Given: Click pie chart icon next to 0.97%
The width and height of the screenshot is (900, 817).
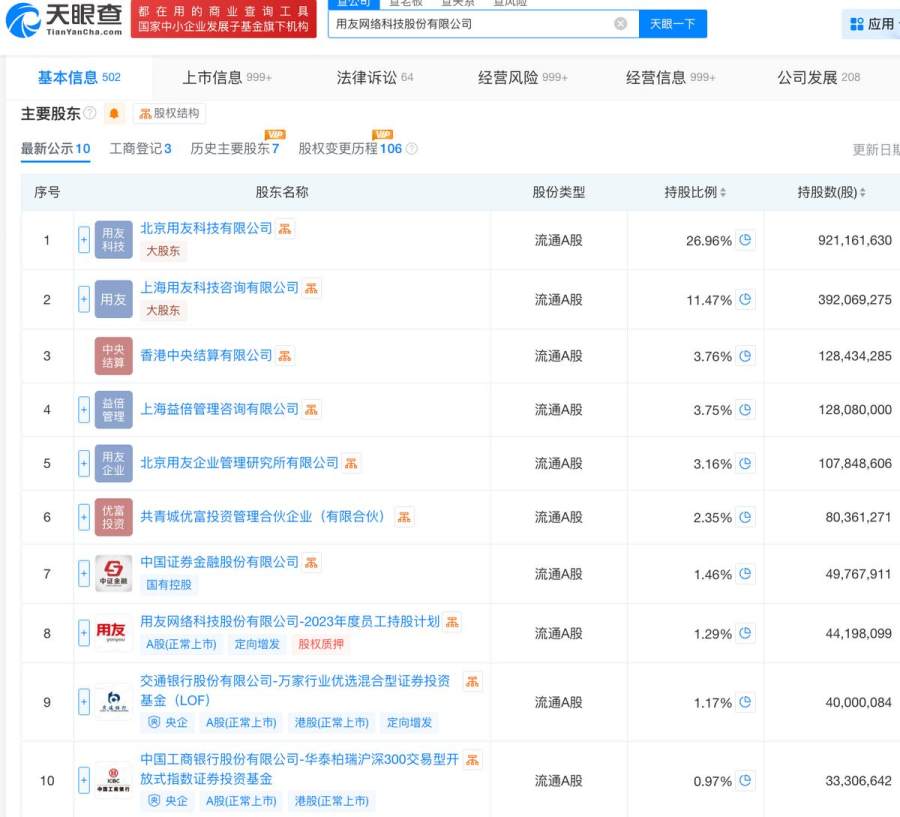Looking at the screenshot, I should click(x=745, y=780).
